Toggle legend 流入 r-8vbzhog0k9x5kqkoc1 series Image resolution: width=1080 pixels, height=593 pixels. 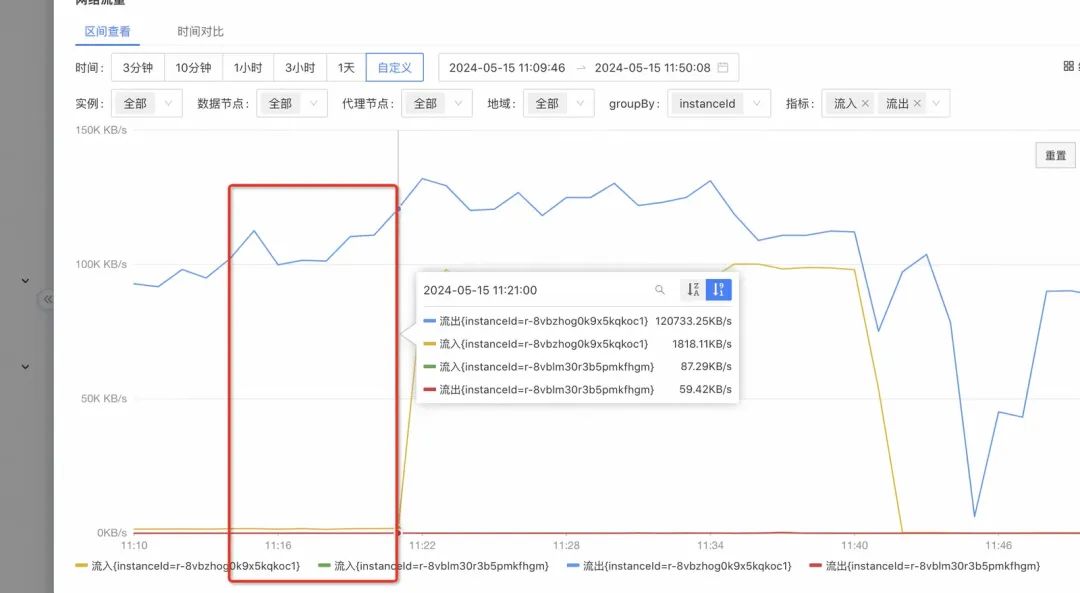pyautogui.click(x=188, y=566)
